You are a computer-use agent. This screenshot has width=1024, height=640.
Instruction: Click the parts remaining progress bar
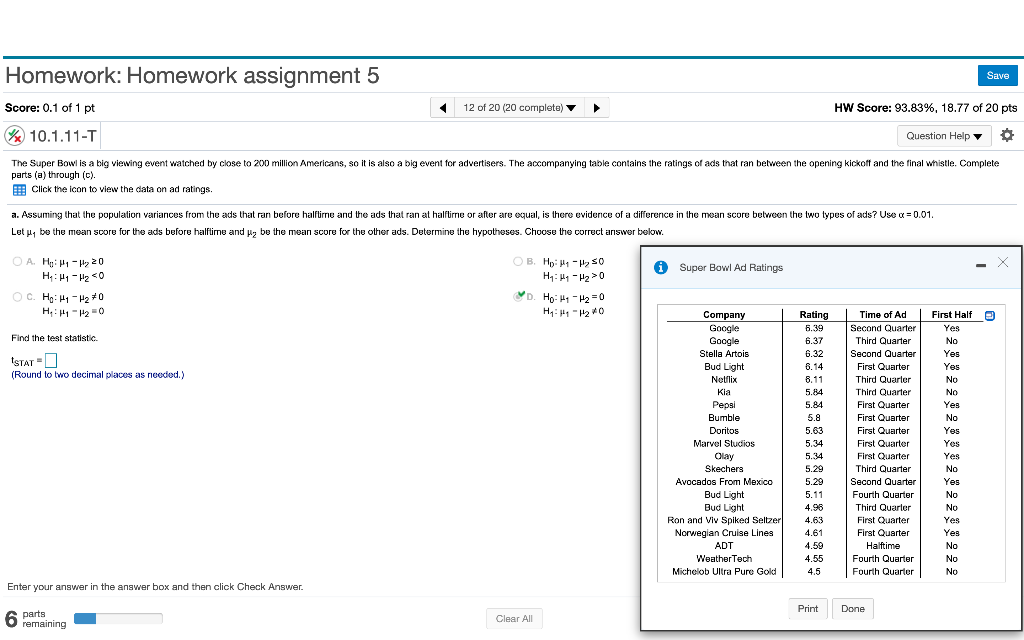[118, 618]
